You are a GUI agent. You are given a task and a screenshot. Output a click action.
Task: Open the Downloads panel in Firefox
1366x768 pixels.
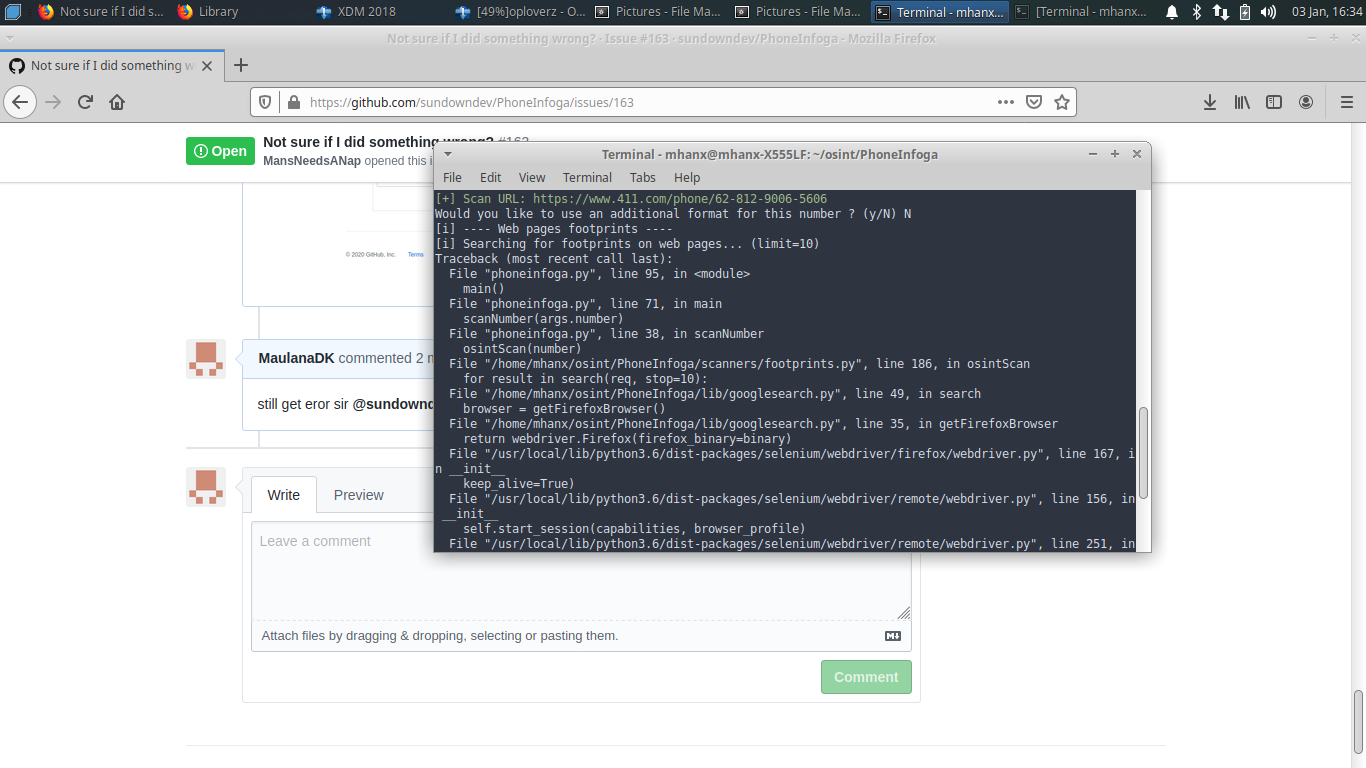(x=1209, y=102)
